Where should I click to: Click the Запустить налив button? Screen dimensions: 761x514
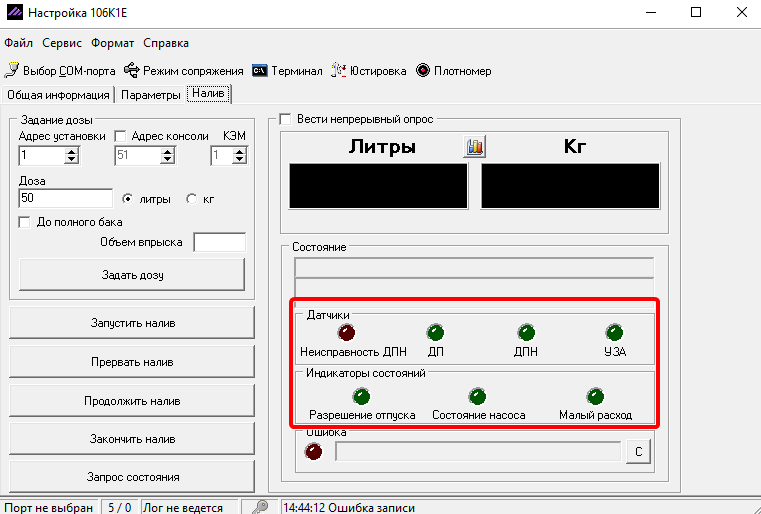click(x=132, y=323)
